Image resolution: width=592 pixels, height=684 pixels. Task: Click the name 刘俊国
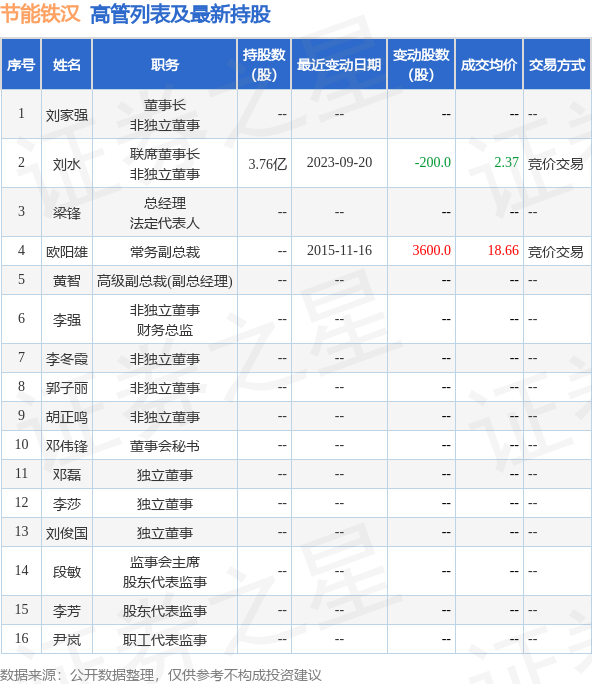(x=67, y=533)
